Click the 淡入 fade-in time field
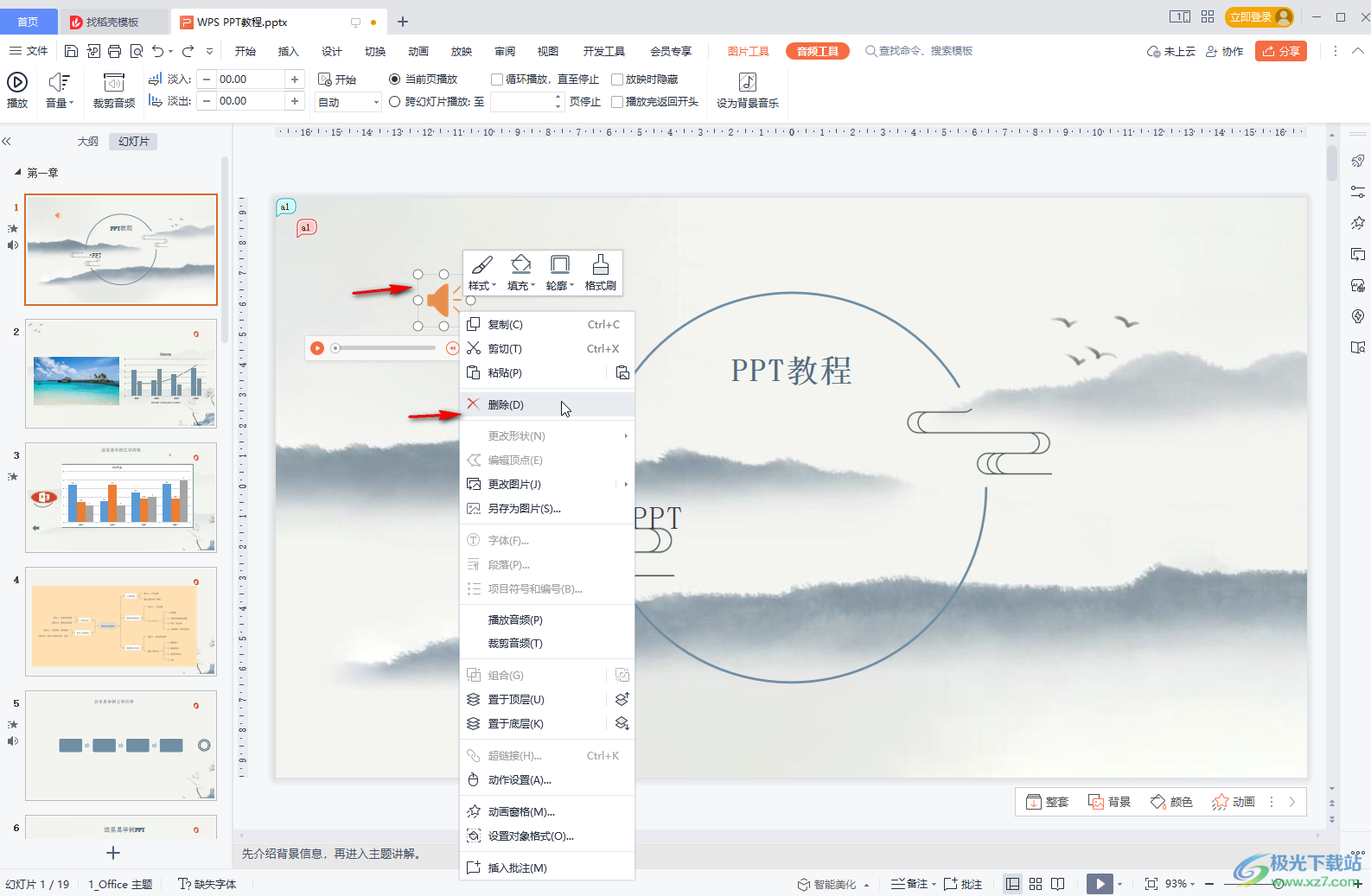The height and width of the screenshot is (896, 1371). point(251,79)
